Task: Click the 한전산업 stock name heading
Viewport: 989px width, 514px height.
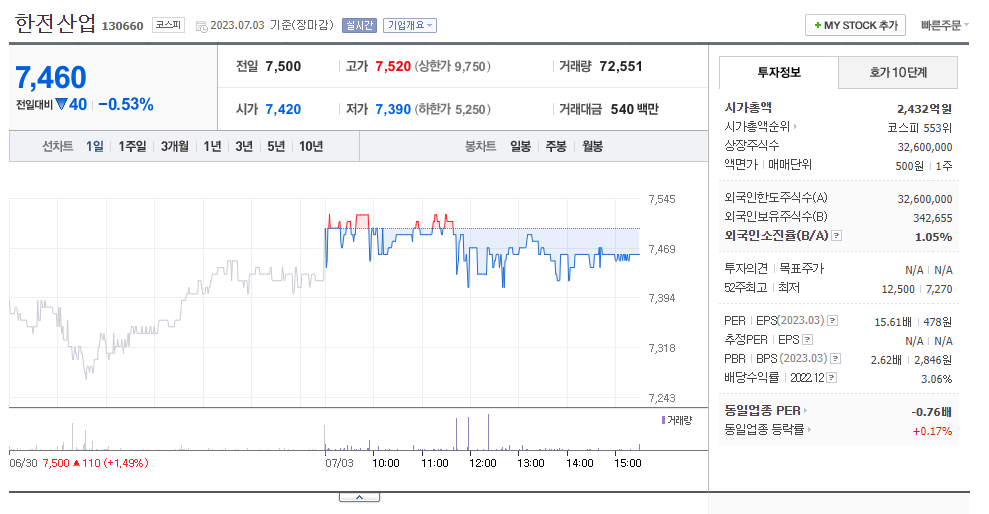Action: point(56,23)
